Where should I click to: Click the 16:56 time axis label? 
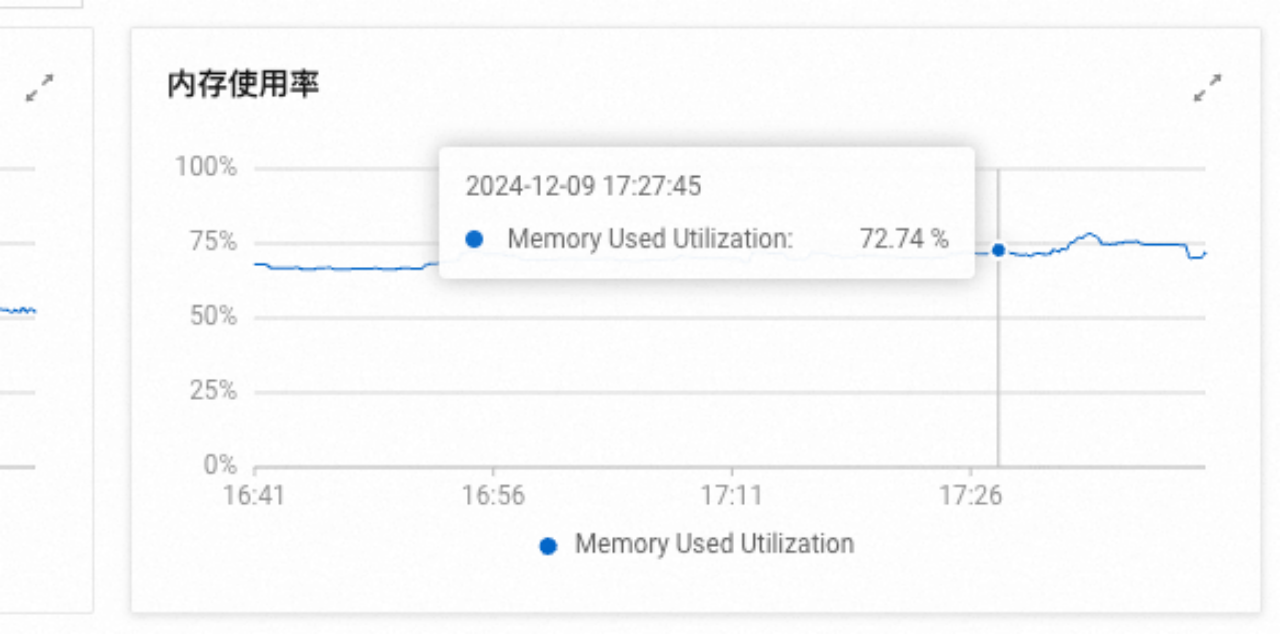click(x=493, y=497)
